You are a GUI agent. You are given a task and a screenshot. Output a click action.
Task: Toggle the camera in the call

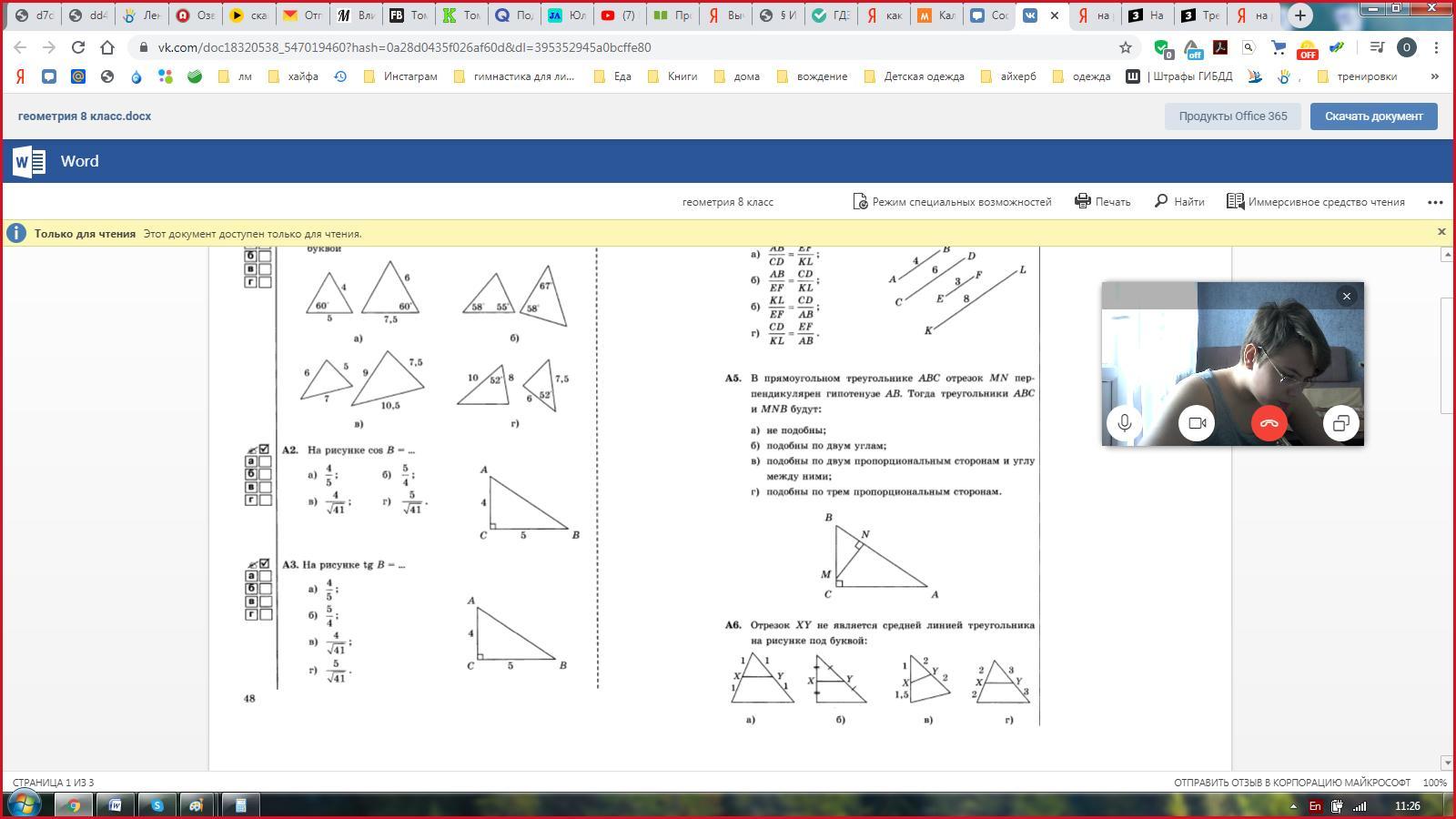pyautogui.click(x=1197, y=423)
